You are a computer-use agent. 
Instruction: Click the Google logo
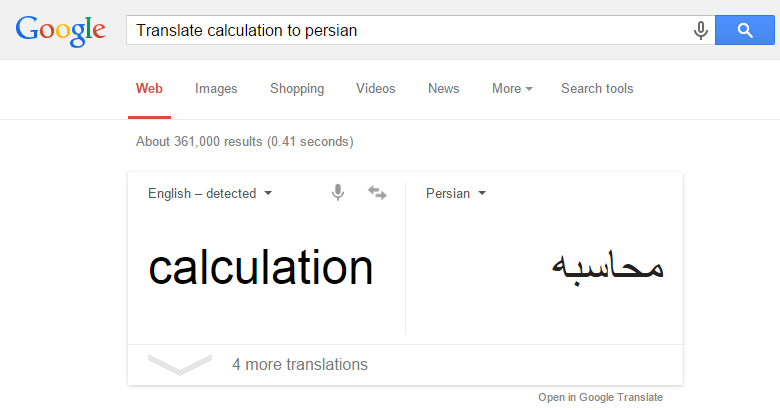[x=60, y=31]
